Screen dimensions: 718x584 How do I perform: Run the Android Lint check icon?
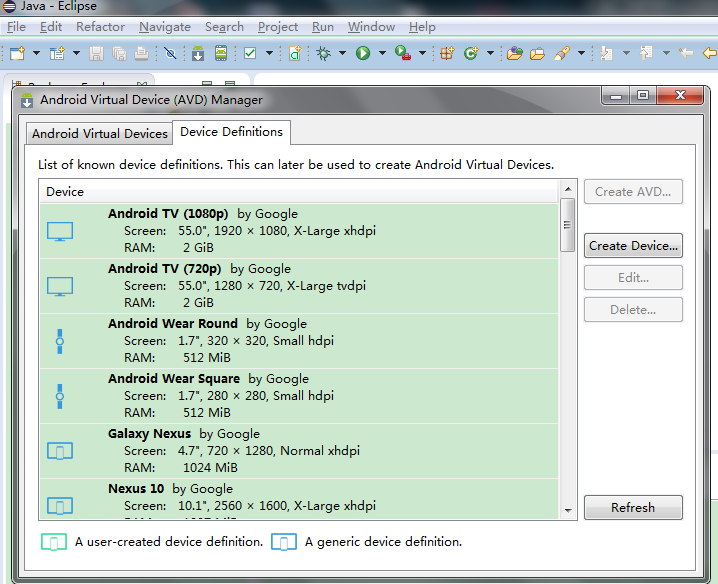250,53
